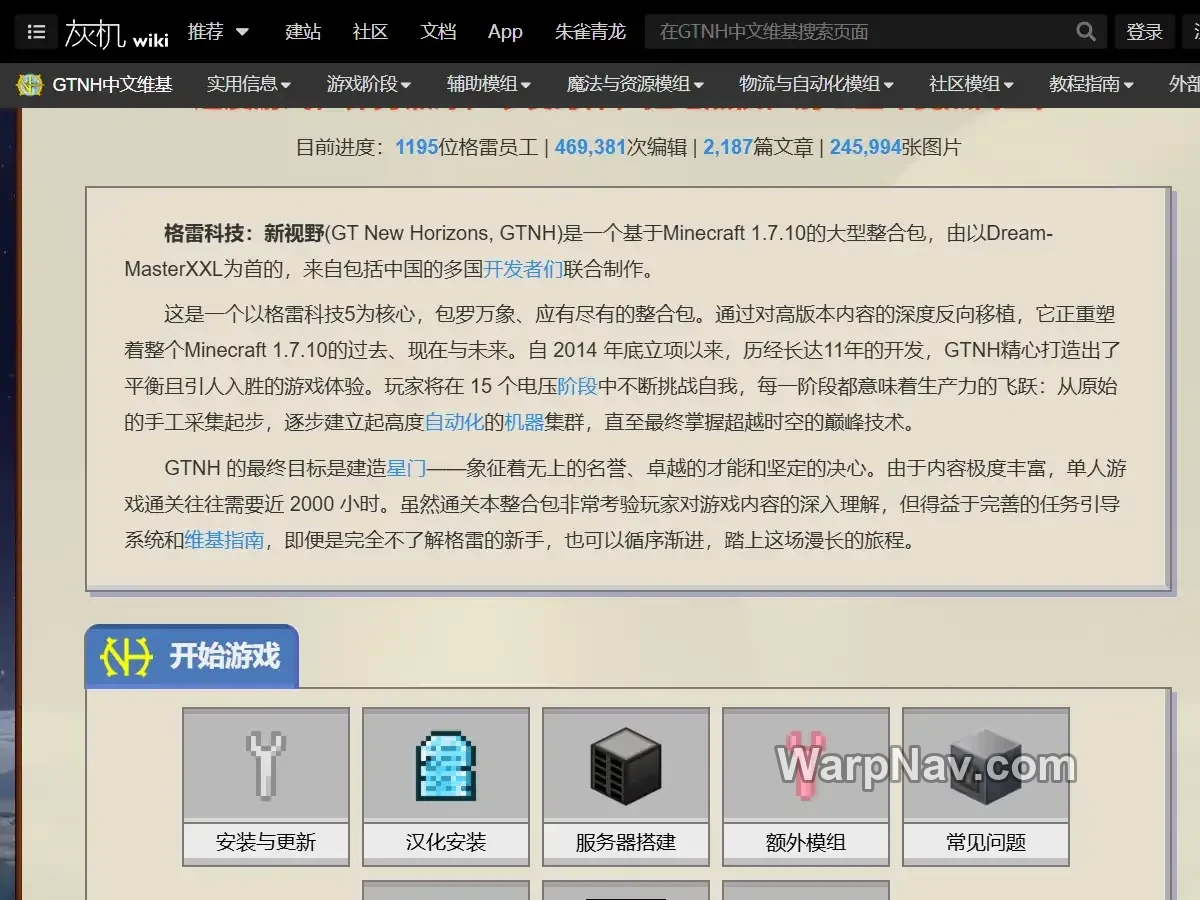Image resolution: width=1200 pixels, height=900 pixels.
Task: Click the 469,381 edits count link
Action: point(590,147)
